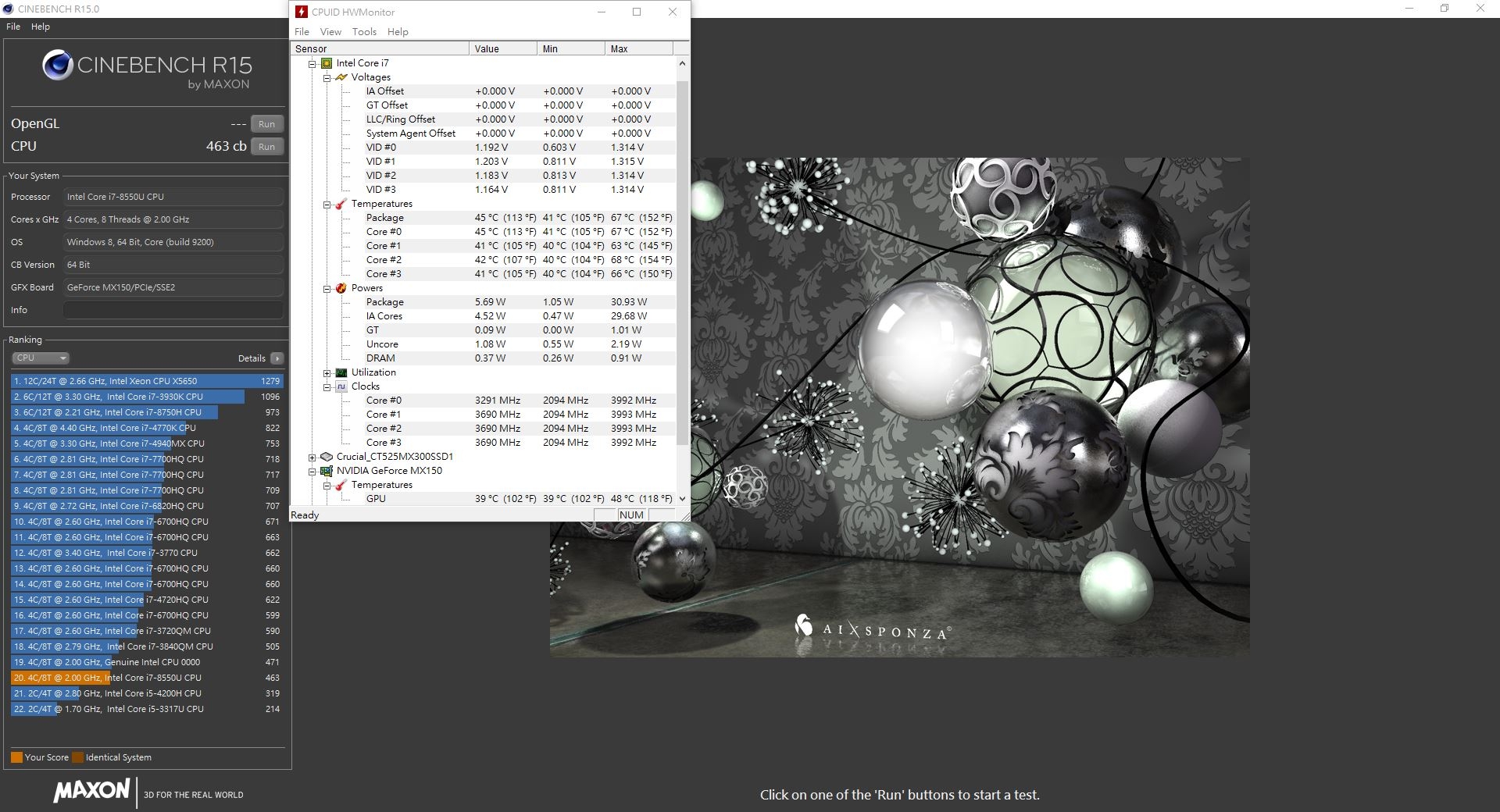The height and width of the screenshot is (812, 1500).
Task: Click the Info text field
Action: 173,310
